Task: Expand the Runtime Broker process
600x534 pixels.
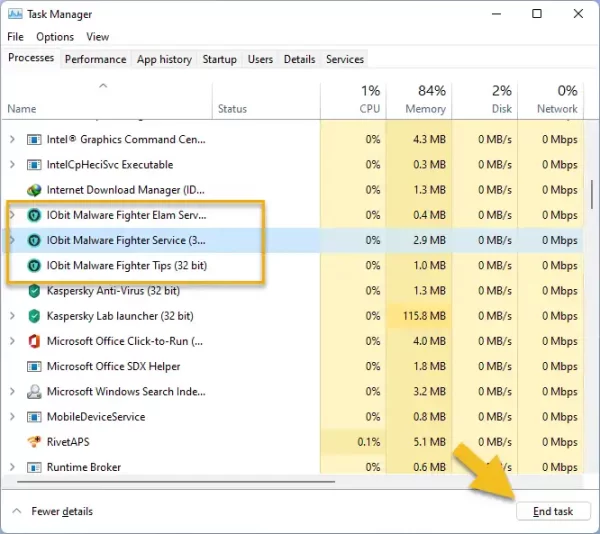Action: pos(12,467)
